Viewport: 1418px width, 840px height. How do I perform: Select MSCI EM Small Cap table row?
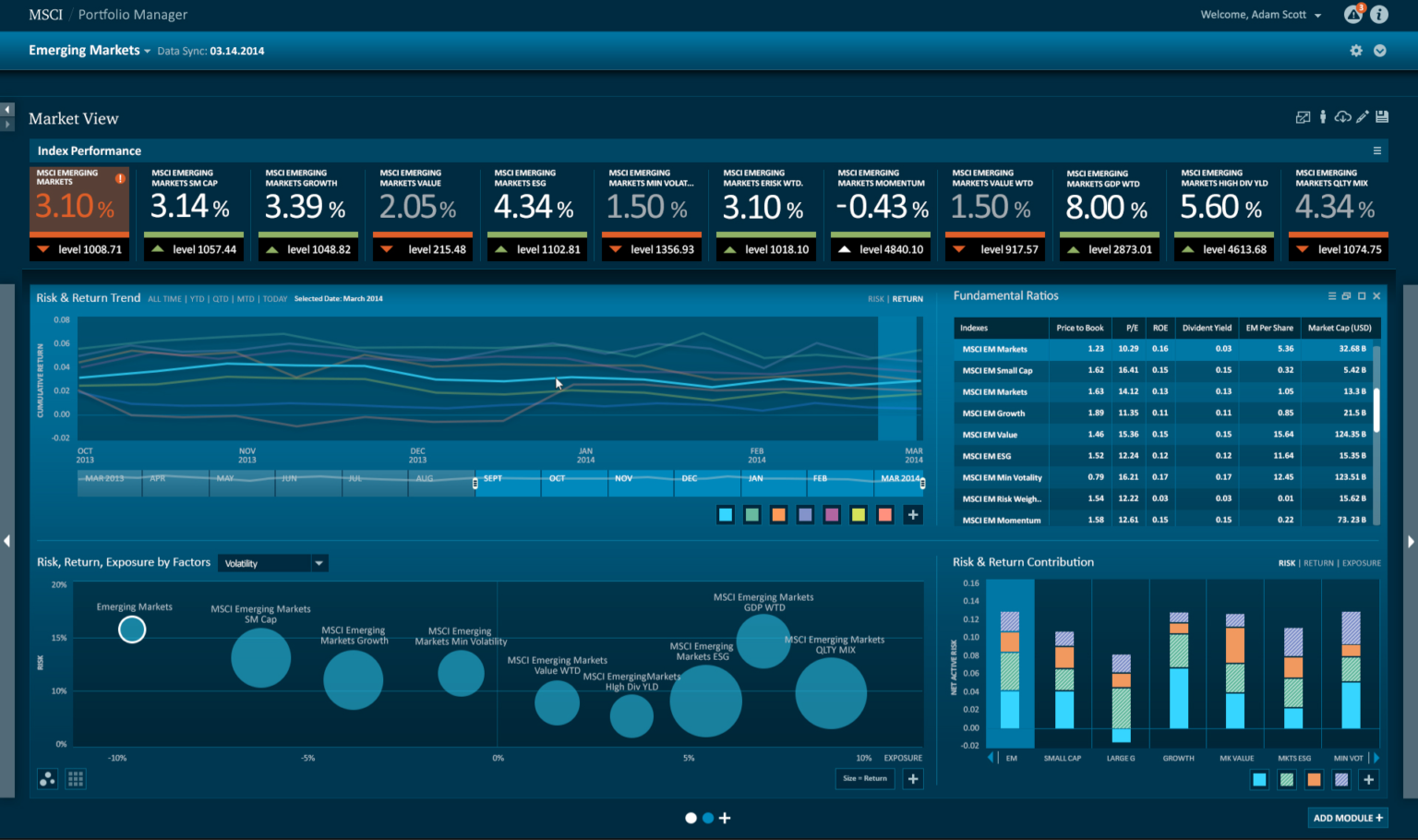1163,370
